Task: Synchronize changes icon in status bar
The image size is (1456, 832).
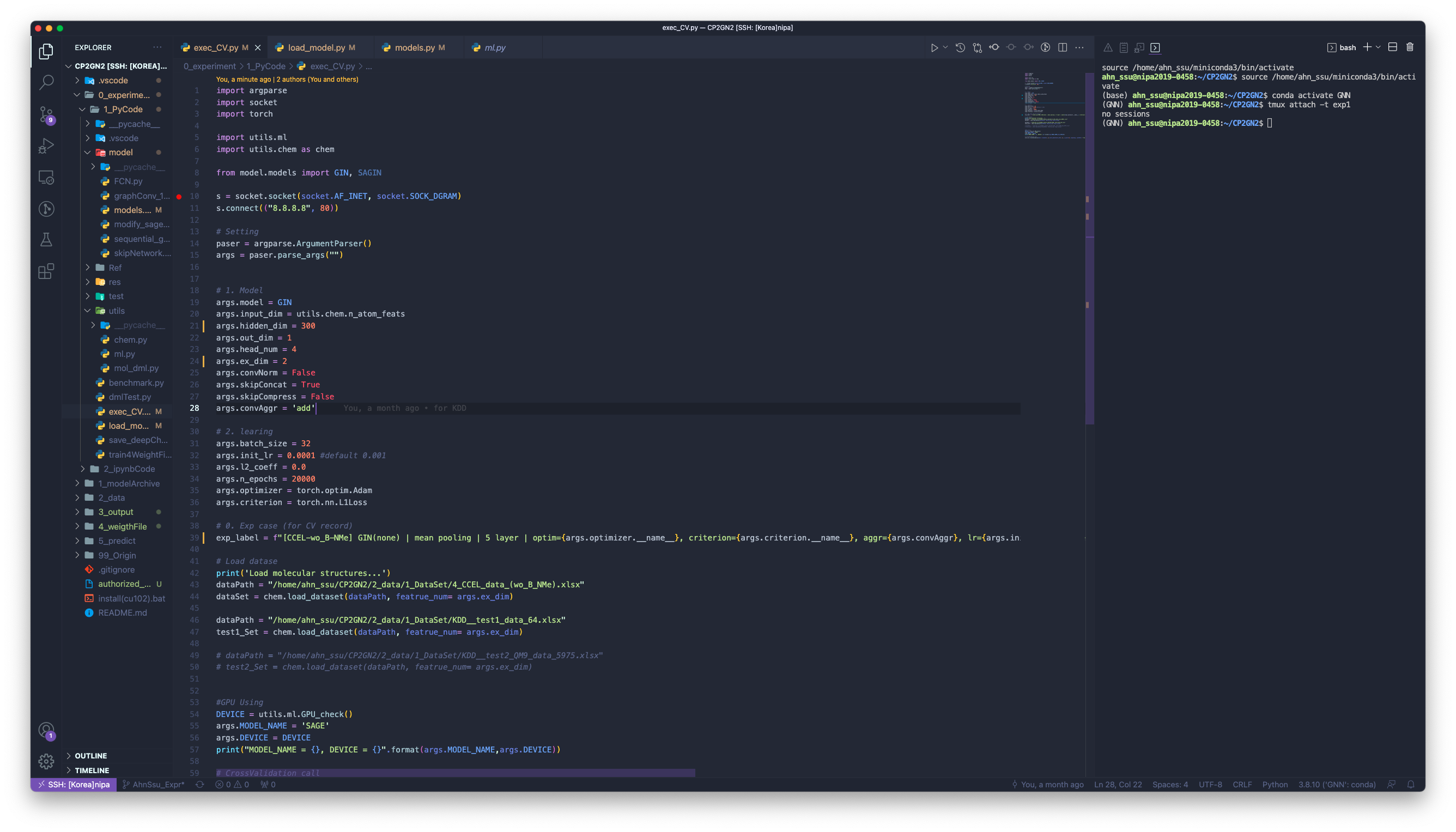Action: (x=199, y=785)
